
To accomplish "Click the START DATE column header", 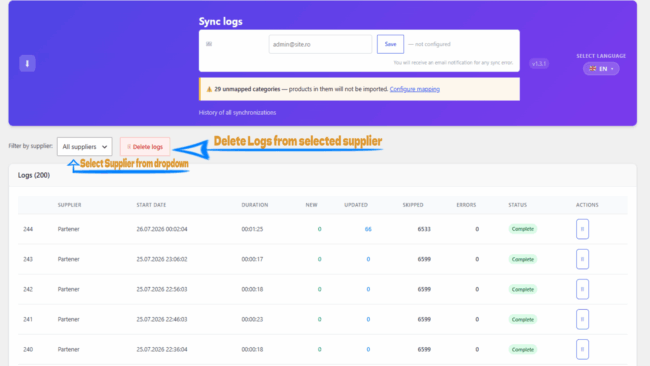I will tap(151, 205).
